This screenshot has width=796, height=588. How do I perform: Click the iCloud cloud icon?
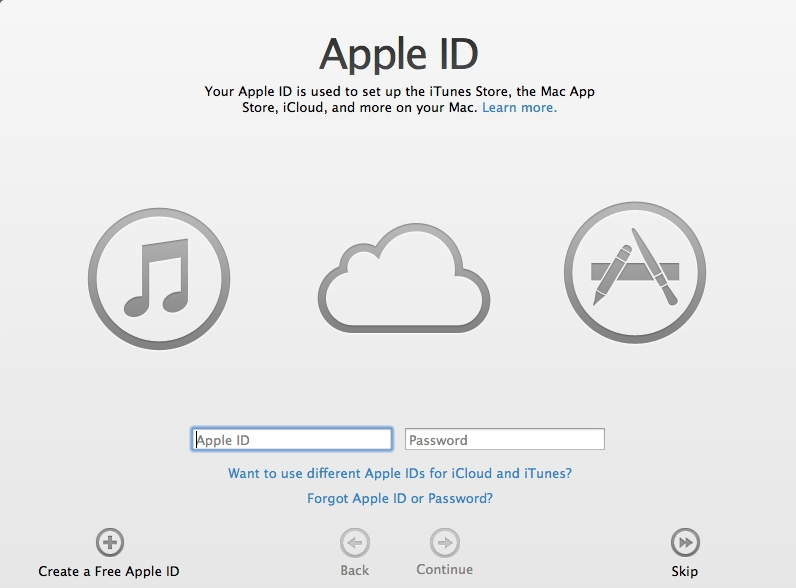tap(404, 278)
